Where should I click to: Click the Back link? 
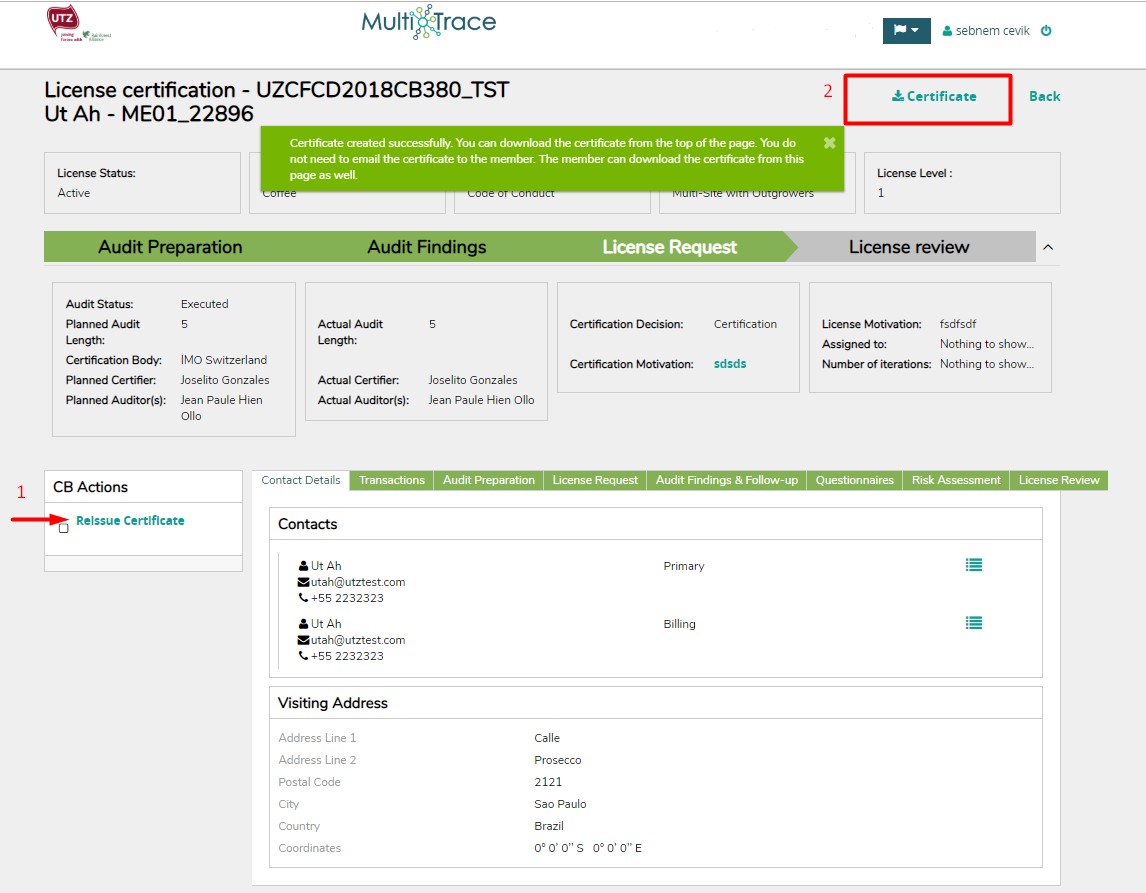click(1044, 96)
